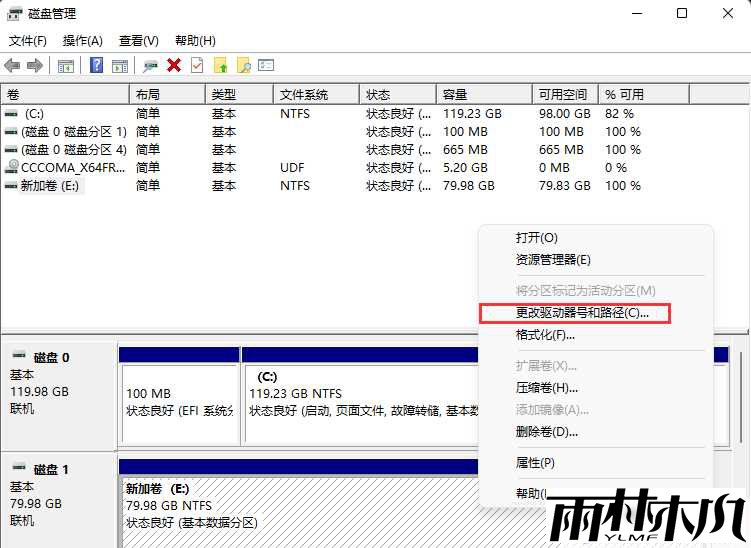This screenshot has height=548, width=751.
Task: Open the 查看(V) menu
Action: 138,41
